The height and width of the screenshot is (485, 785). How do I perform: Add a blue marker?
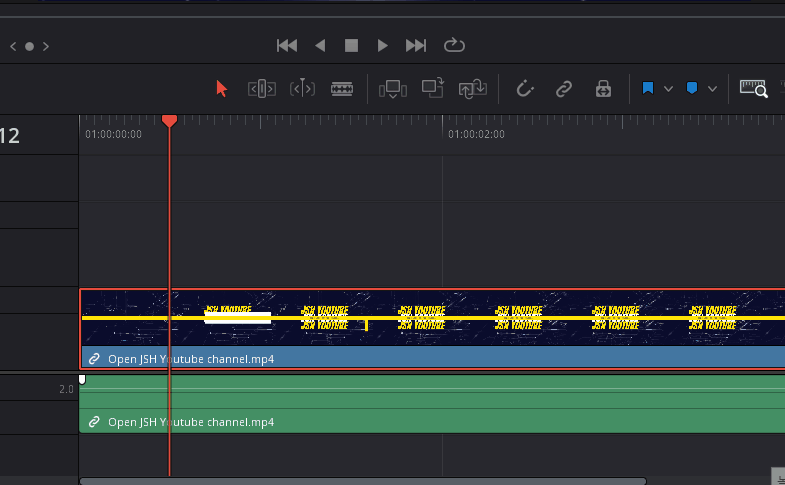[692, 89]
